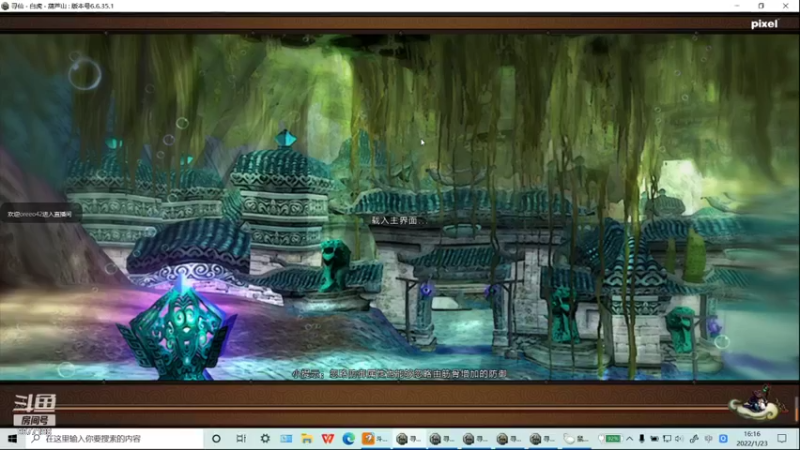This screenshot has height=450, width=800.
Task: Click the loading progress bar
Action: [393, 407]
